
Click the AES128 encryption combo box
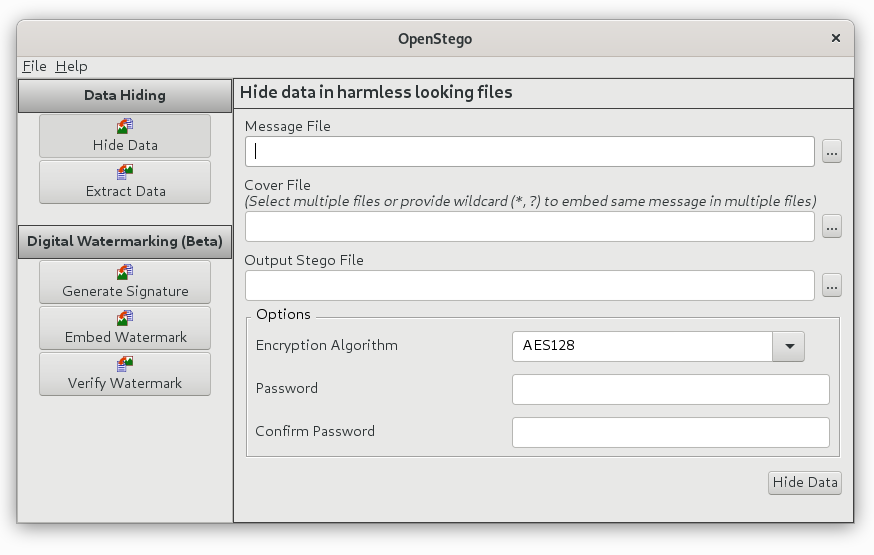pyautogui.click(x=641, y=346)
